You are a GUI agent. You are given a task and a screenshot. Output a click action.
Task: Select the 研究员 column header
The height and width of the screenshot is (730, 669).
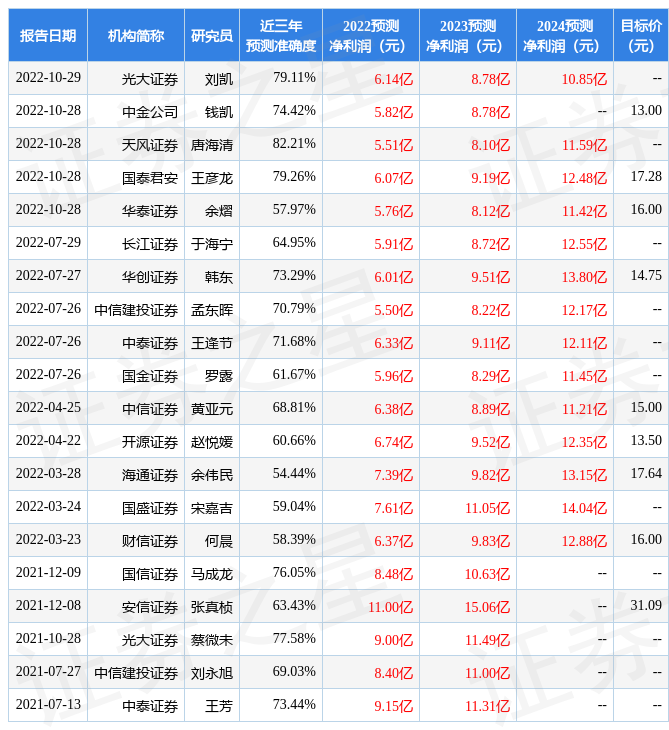(x=212, y=35)
